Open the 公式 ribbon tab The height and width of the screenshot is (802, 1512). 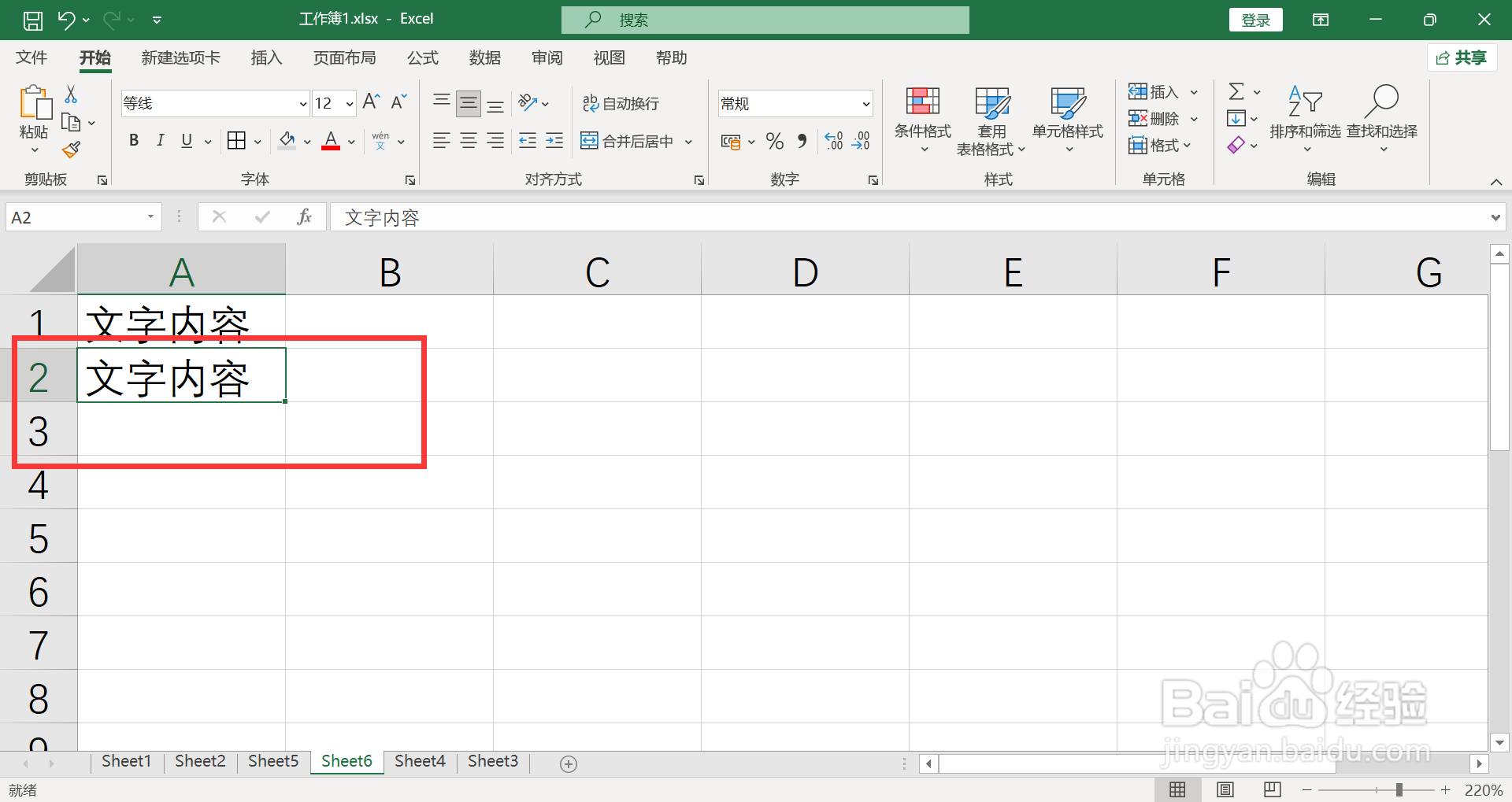point(422,57)
